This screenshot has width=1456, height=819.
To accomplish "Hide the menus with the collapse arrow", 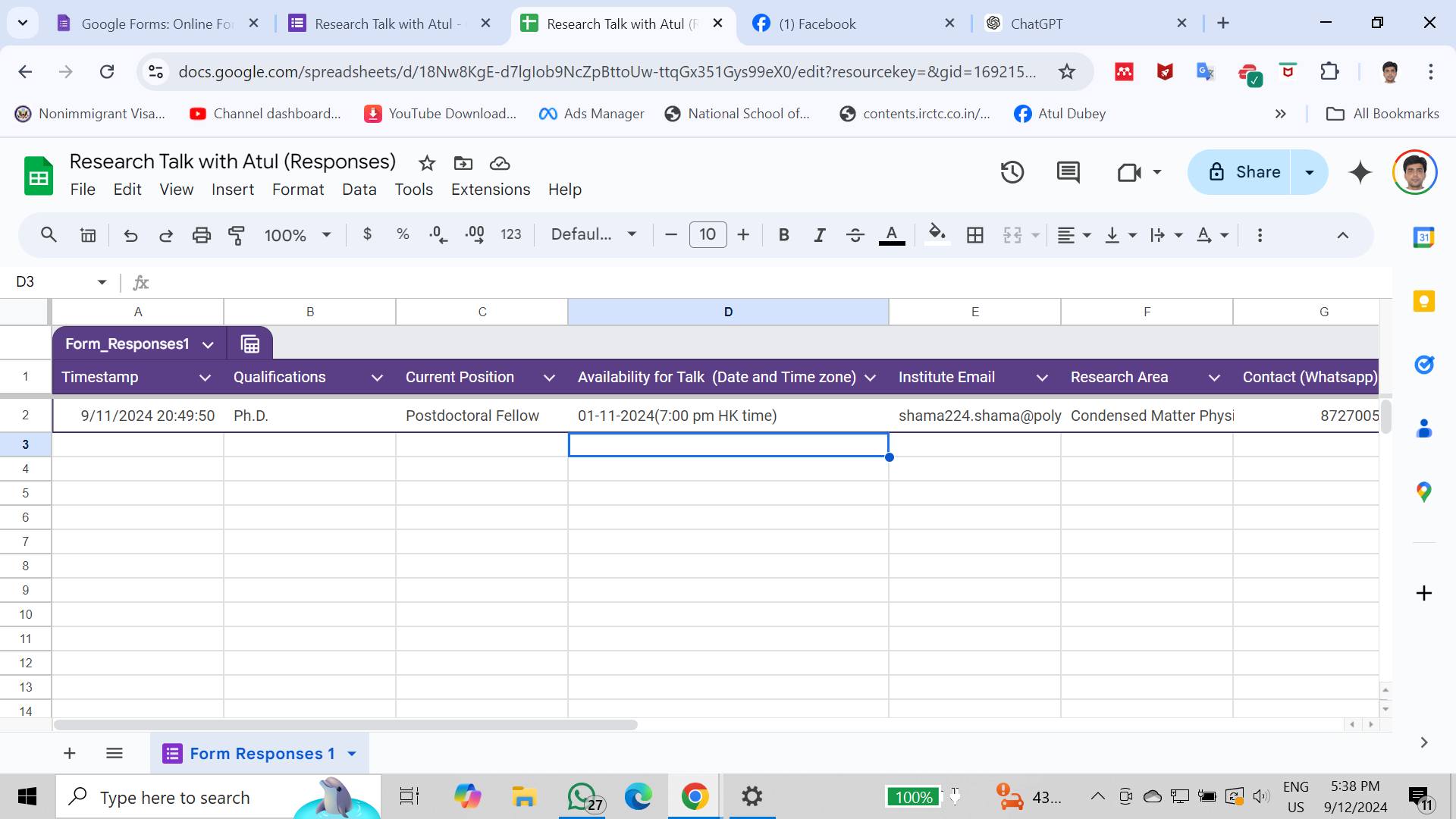I will coord(1342,235).
